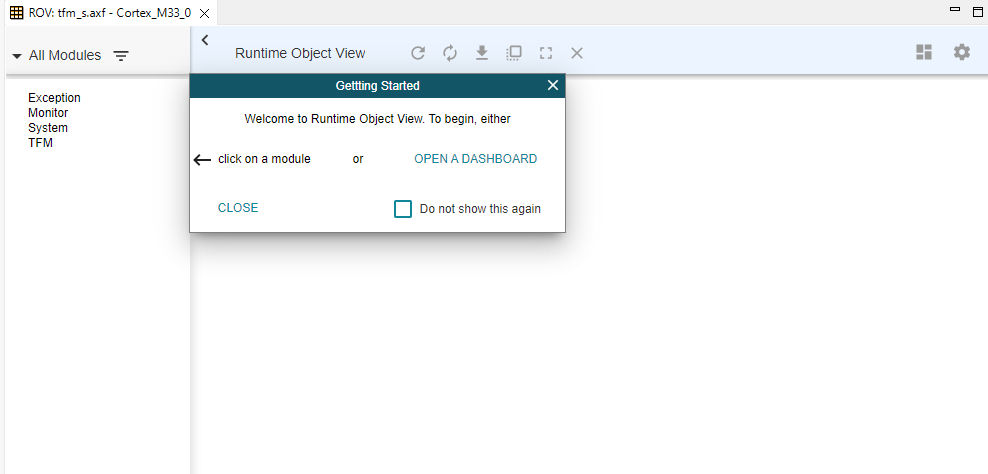Image resolution: width=988 pixels, height=474 pixels.
Task: Click the auto-refresh circular arrows icon
Action: (450, 53)
